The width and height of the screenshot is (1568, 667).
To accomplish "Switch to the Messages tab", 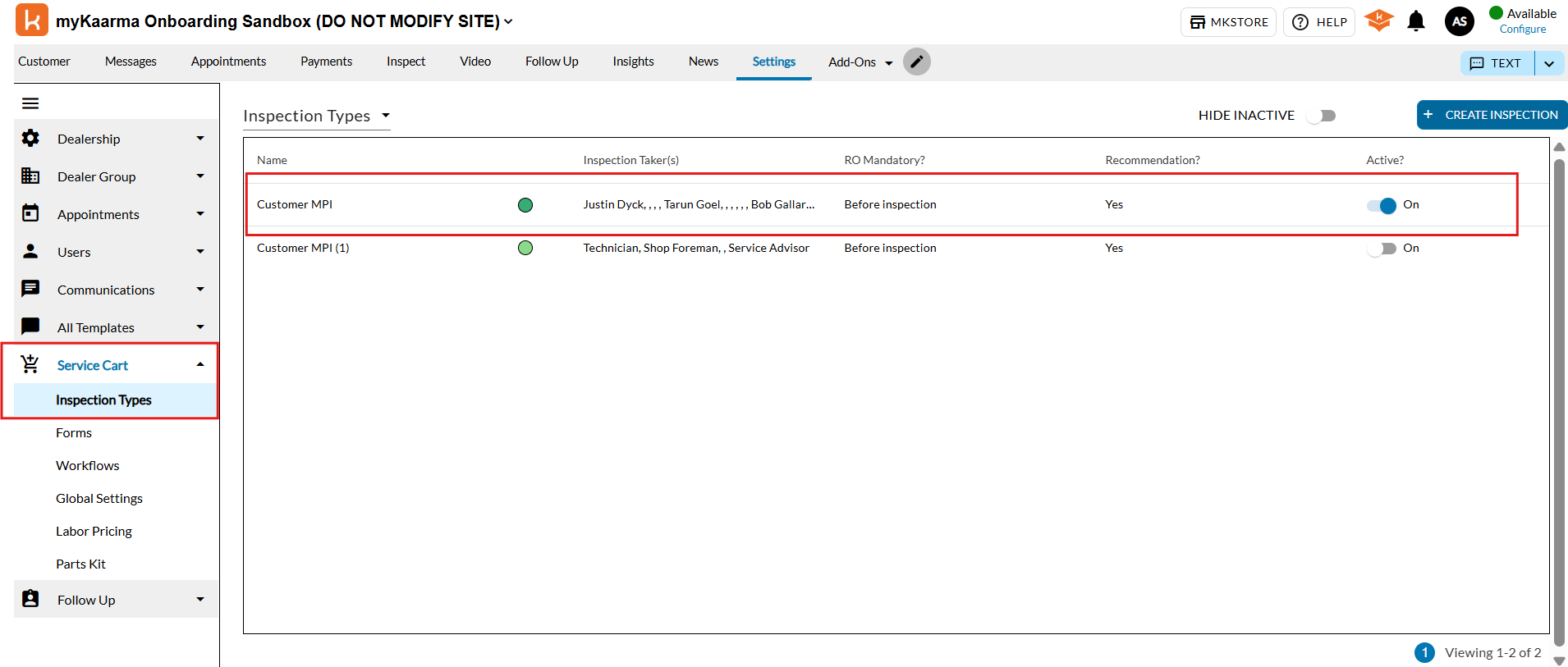I will [131, 62].
